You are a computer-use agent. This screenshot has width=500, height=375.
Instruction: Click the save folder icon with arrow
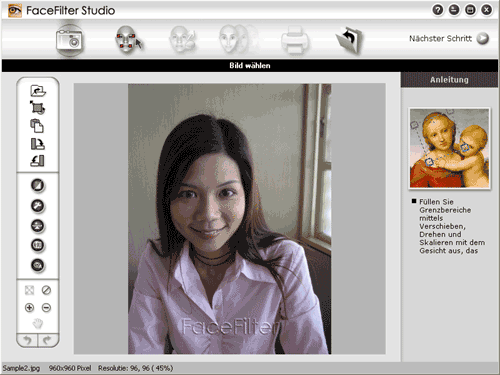click(x=349, y=40)
